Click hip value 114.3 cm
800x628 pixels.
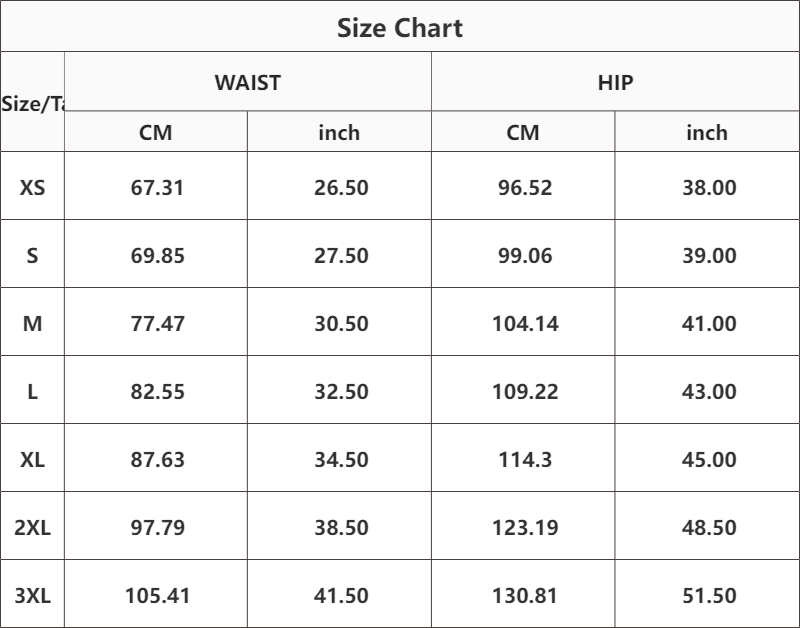525,459
